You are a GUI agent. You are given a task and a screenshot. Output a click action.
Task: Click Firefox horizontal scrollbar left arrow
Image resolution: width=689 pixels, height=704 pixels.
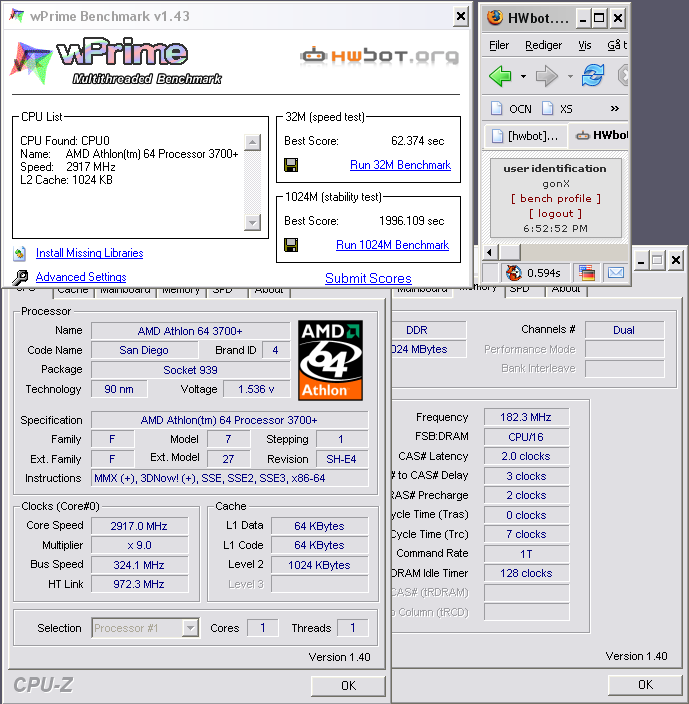[x=490, y=252]
